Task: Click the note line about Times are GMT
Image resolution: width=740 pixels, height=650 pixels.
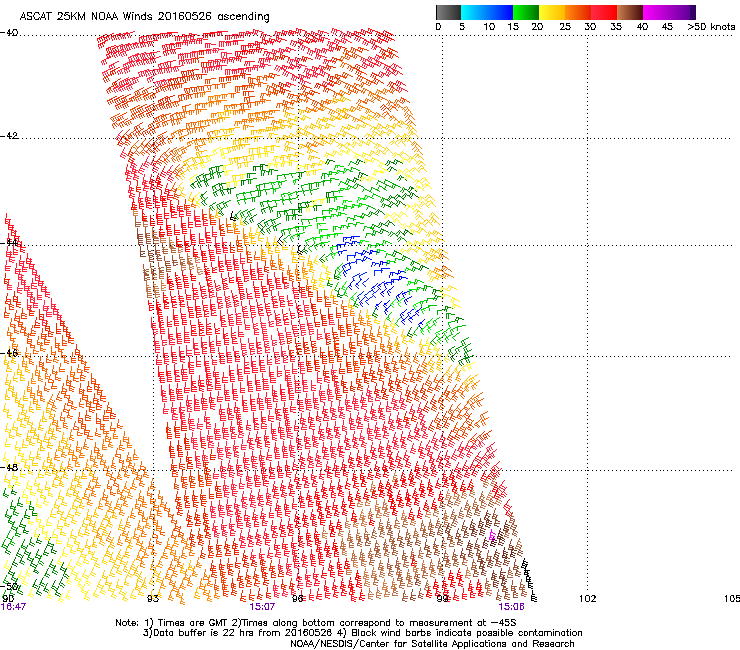Action: 316,623
